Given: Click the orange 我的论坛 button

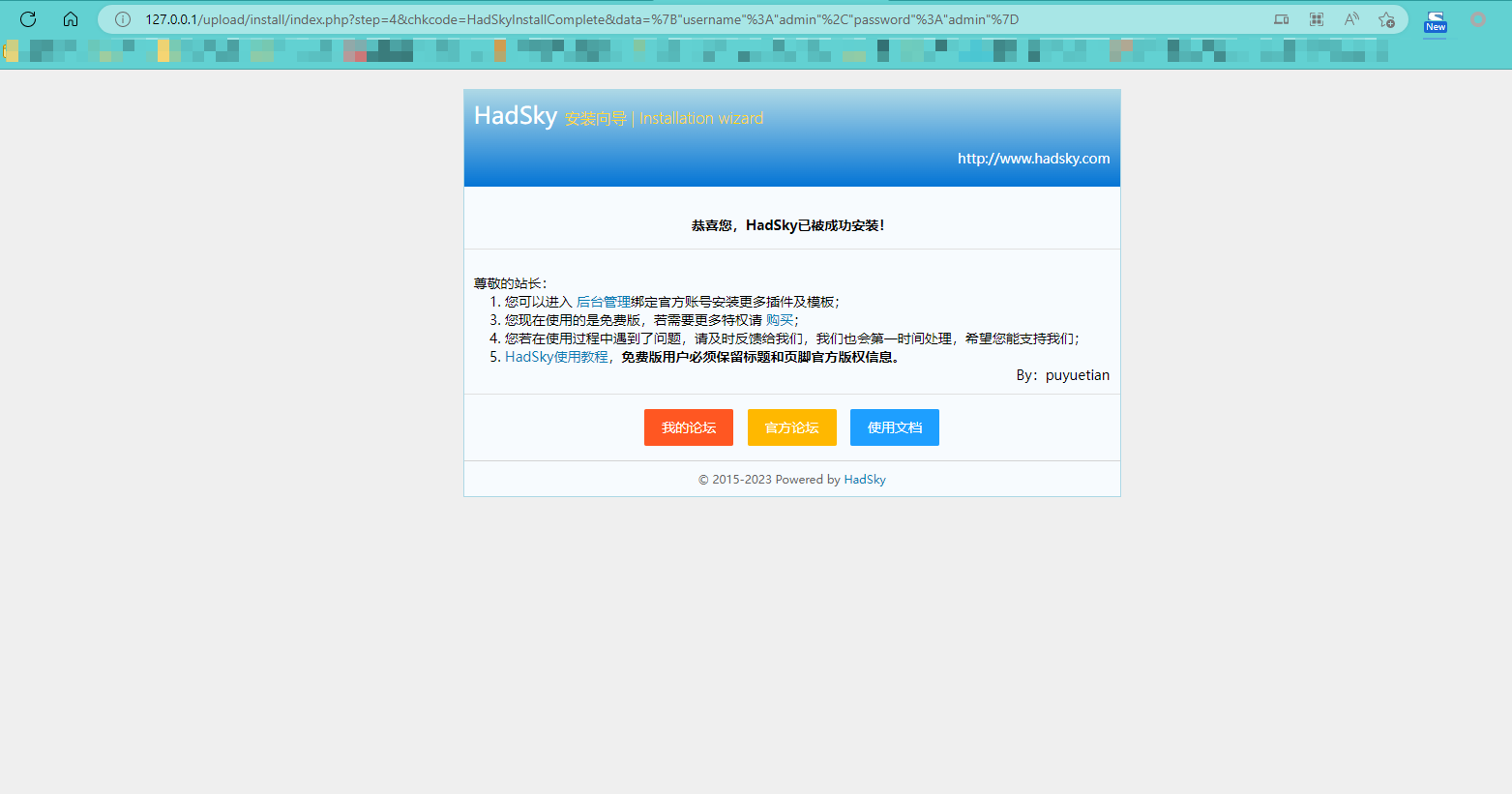Looking at the screenshot, I should pyautogui.click(x=689, y=427).
